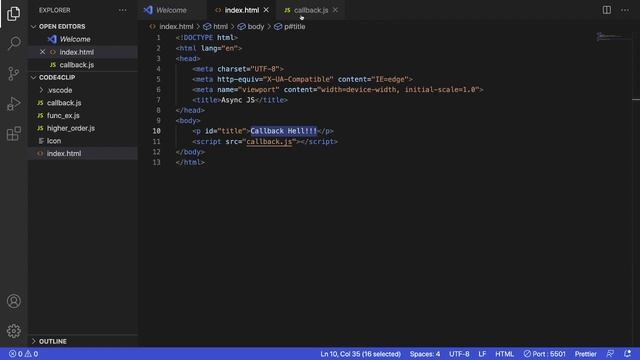640x360 pixels.
Task: Open the notifications bell in status bar
Action: pos(627,353)
